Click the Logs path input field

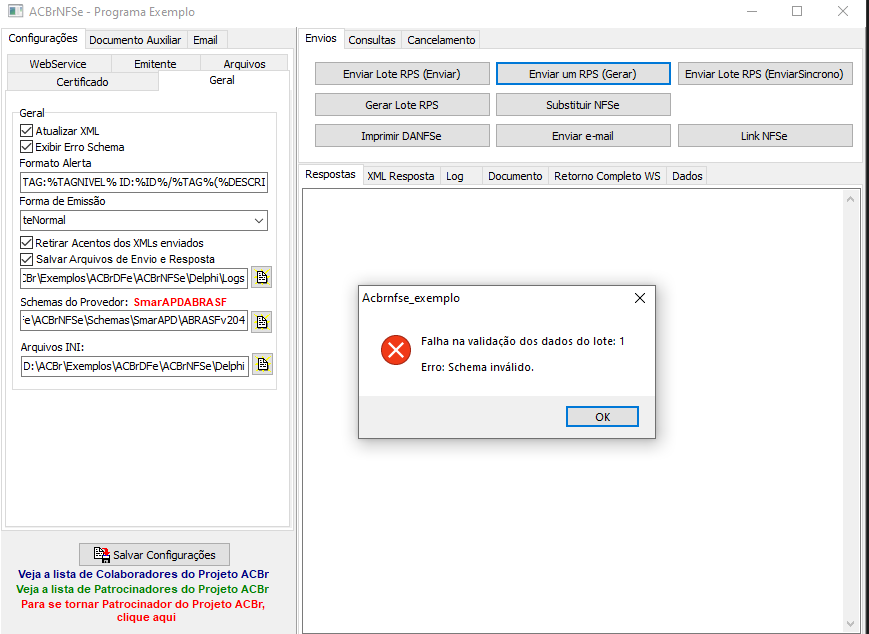(x=134, y=278)
